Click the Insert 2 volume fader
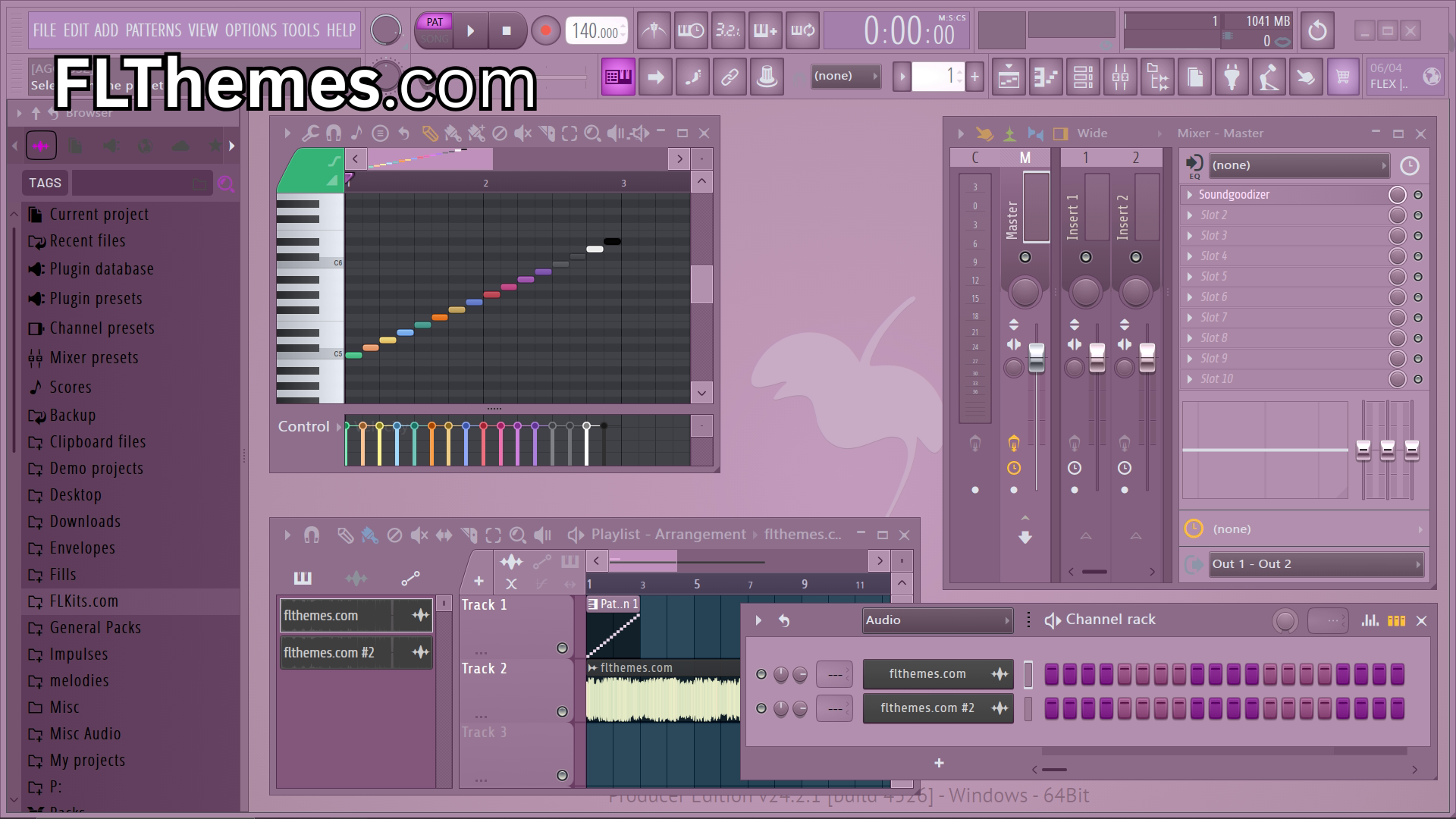 point(1147,358)
